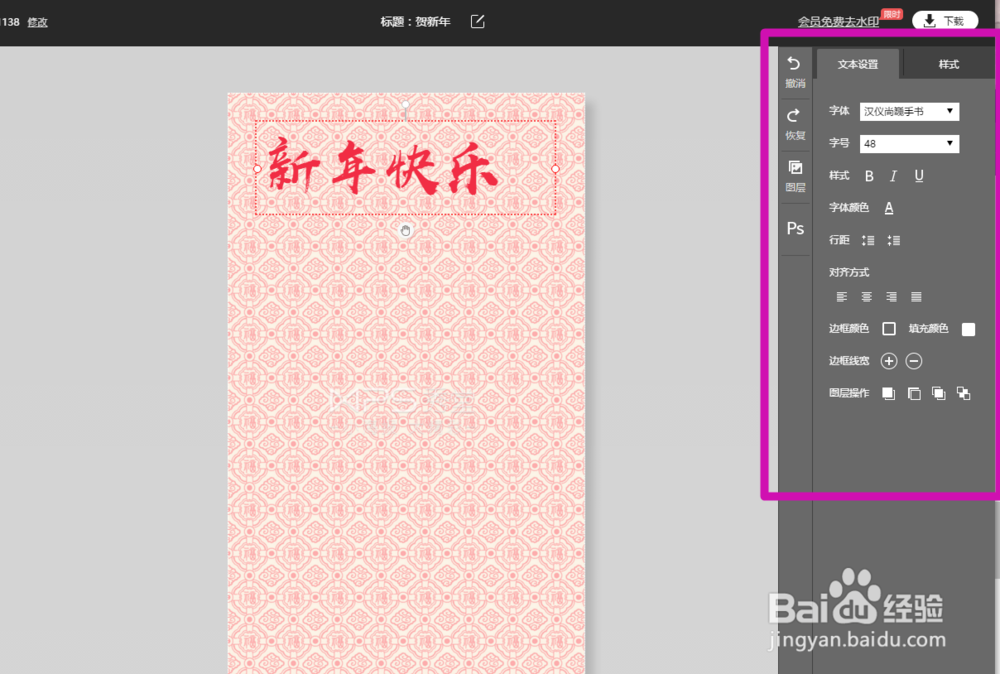Increase border width with plus icon

889,361
